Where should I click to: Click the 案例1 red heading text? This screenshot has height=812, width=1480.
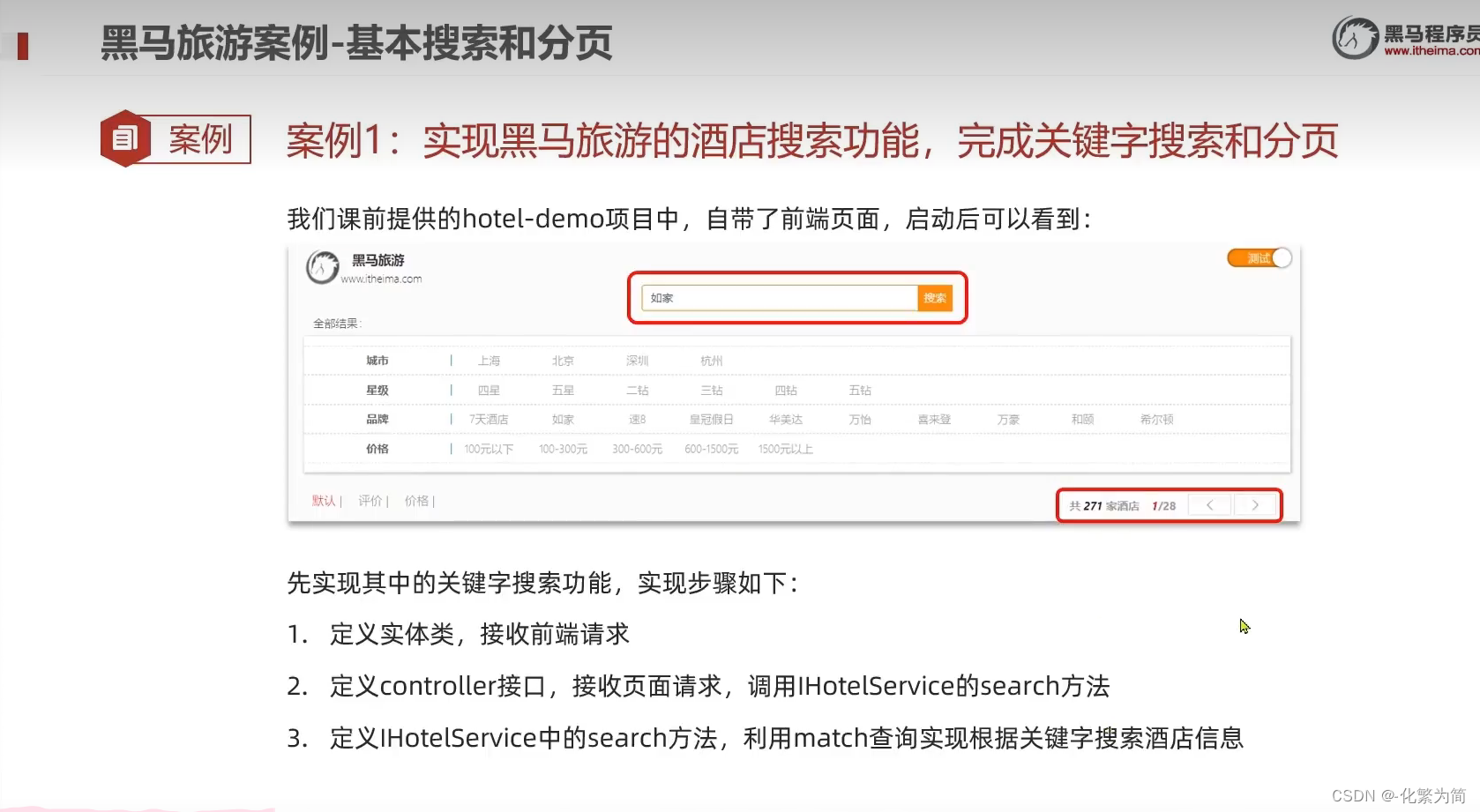point(812,141)
